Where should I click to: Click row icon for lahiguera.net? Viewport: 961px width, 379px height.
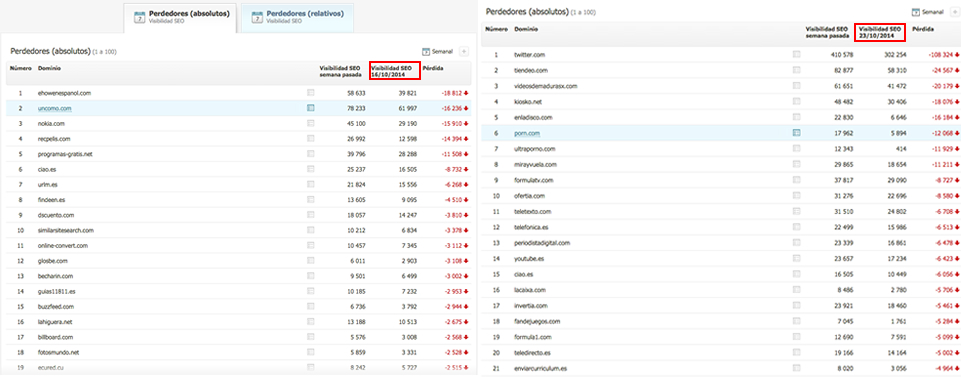[x=311, y=321]
